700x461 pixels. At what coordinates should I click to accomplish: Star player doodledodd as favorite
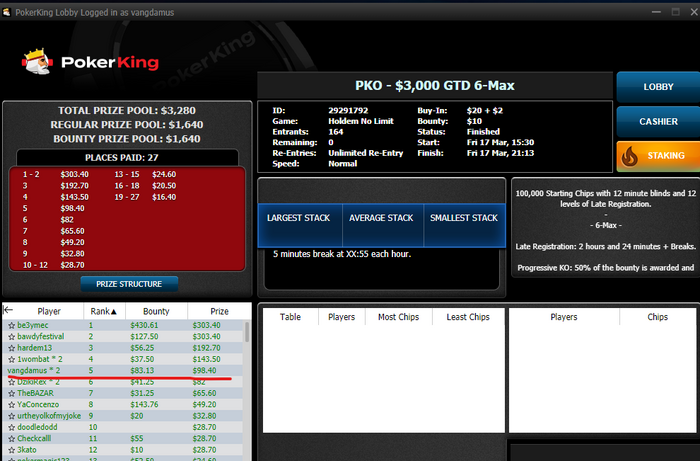pyautogui.click(x=12, y=428)
